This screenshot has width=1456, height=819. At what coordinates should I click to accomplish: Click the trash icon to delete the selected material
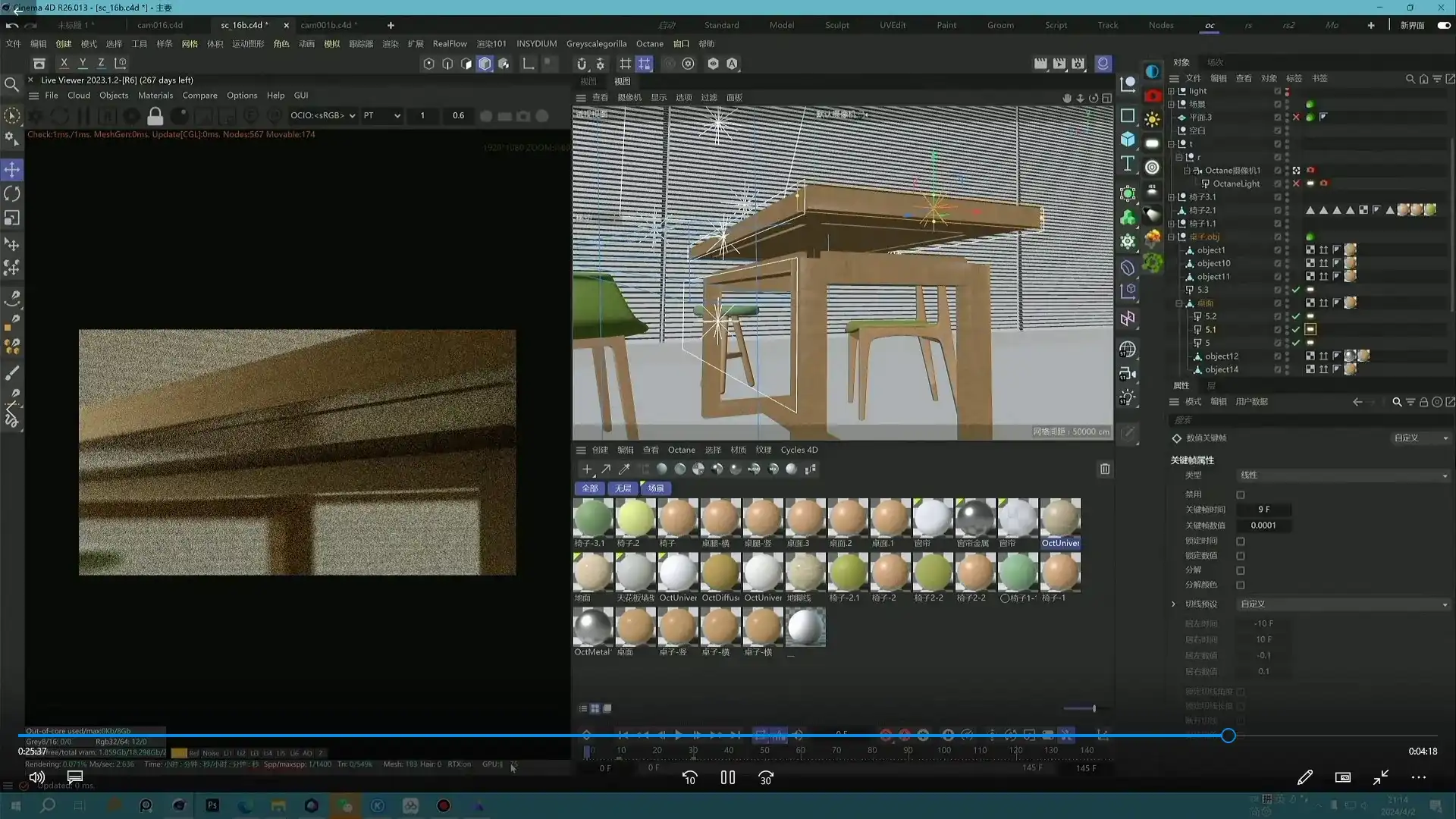[x=1105, y=469]
